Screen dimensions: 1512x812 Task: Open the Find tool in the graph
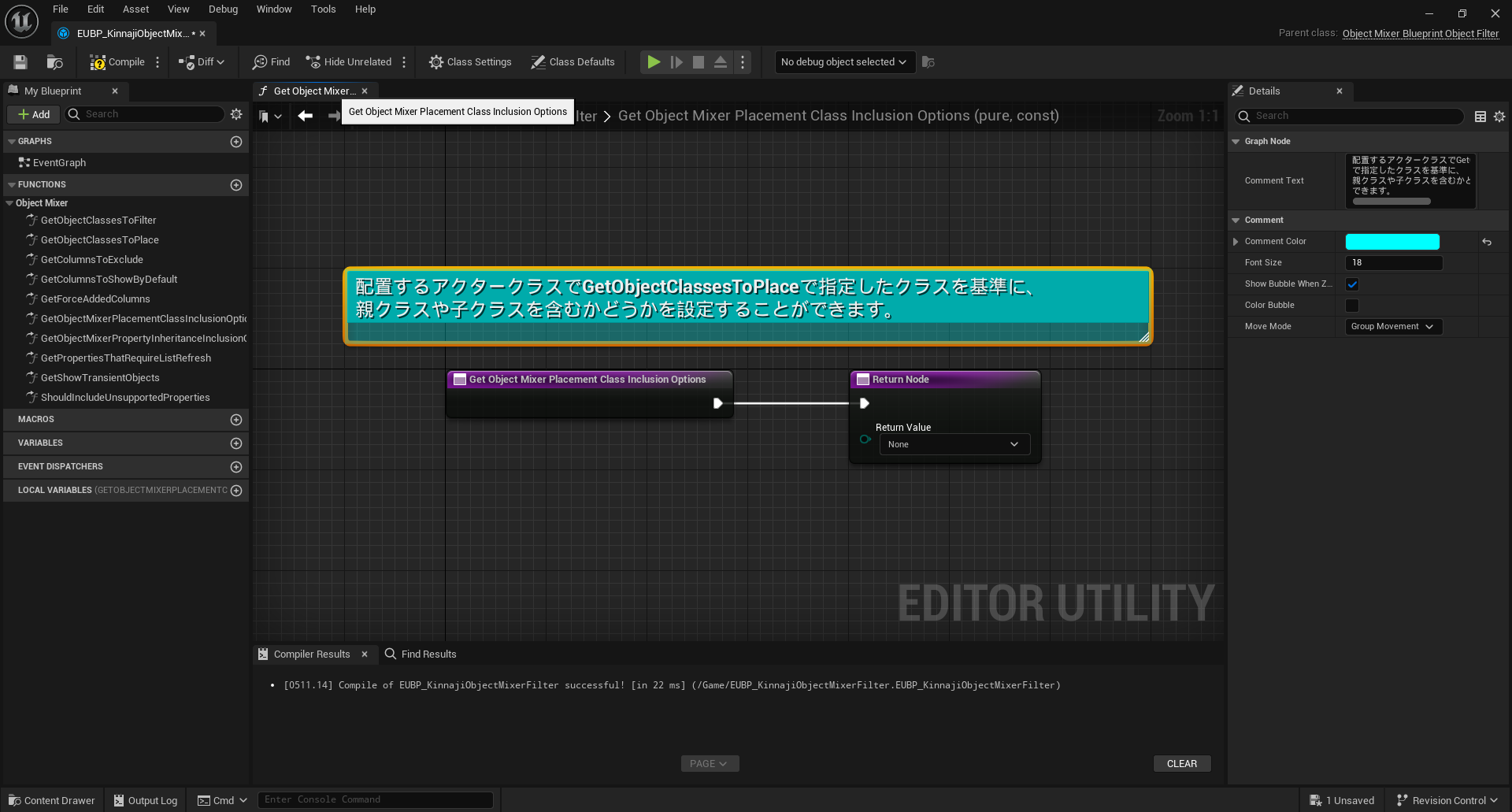[x=271, y=61]
